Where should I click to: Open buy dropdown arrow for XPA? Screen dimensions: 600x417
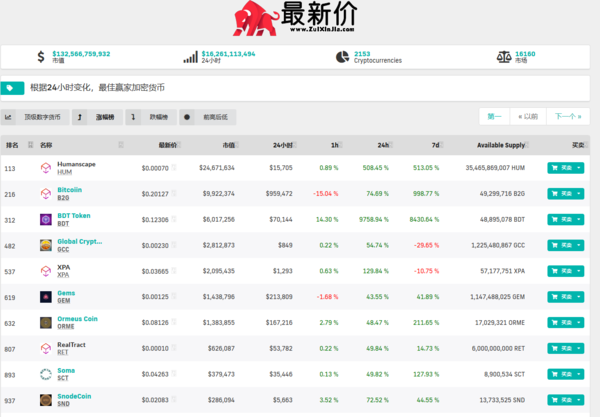[579, 271]
